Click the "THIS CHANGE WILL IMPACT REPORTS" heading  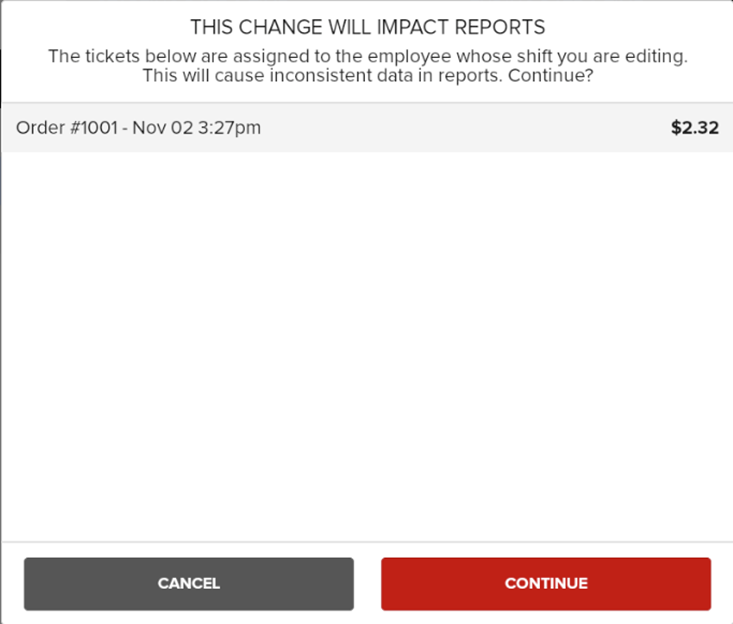367,27
